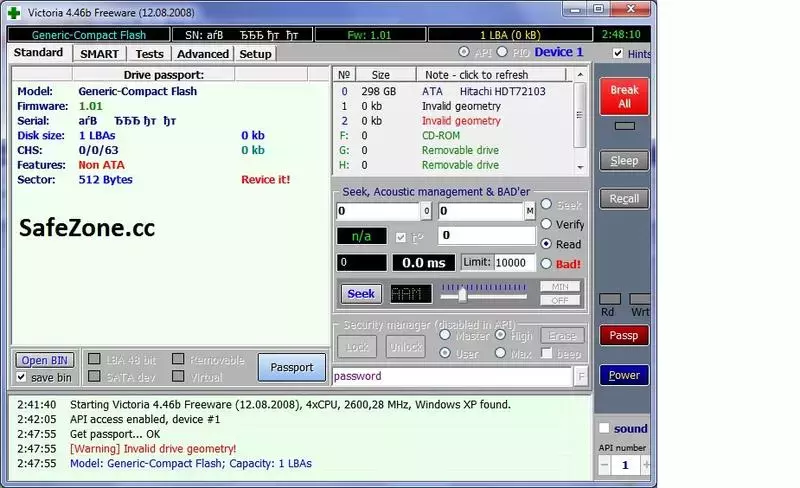This screenshot has height=488, width=800.
Task: Adjust the AAM acoustic slider
Action: pos(462,295)
